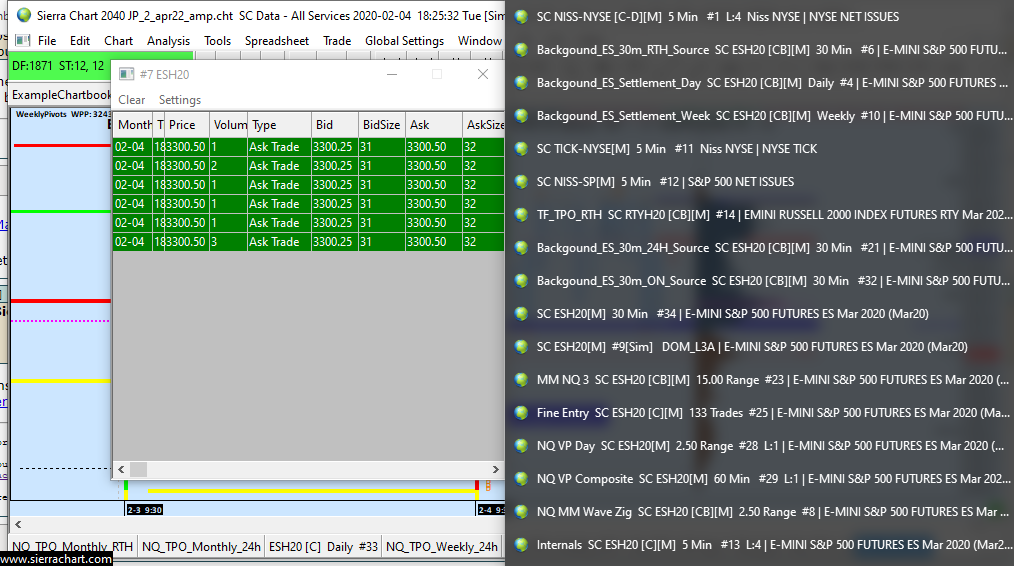Image resolution: width=1014 pixels, height=566 pixels.
Task: Open the Spreadsheet menu
Action: pyautogui.click(x=277, y=41)
